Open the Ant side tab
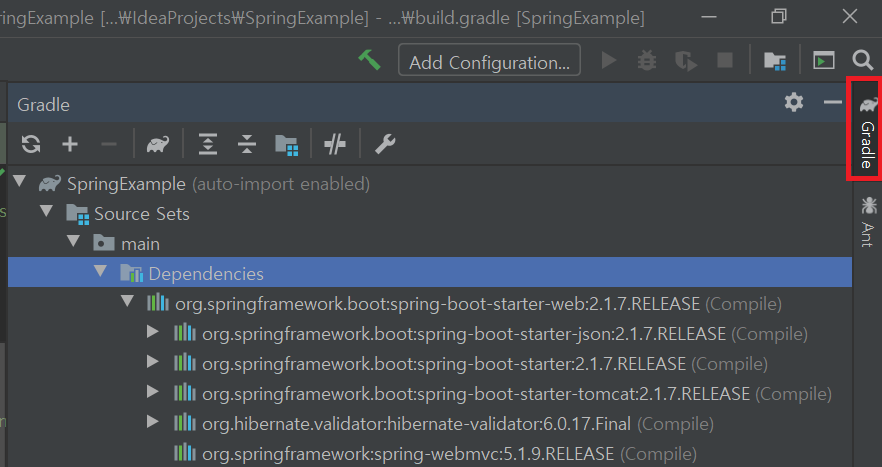 [x=867, y=221]
